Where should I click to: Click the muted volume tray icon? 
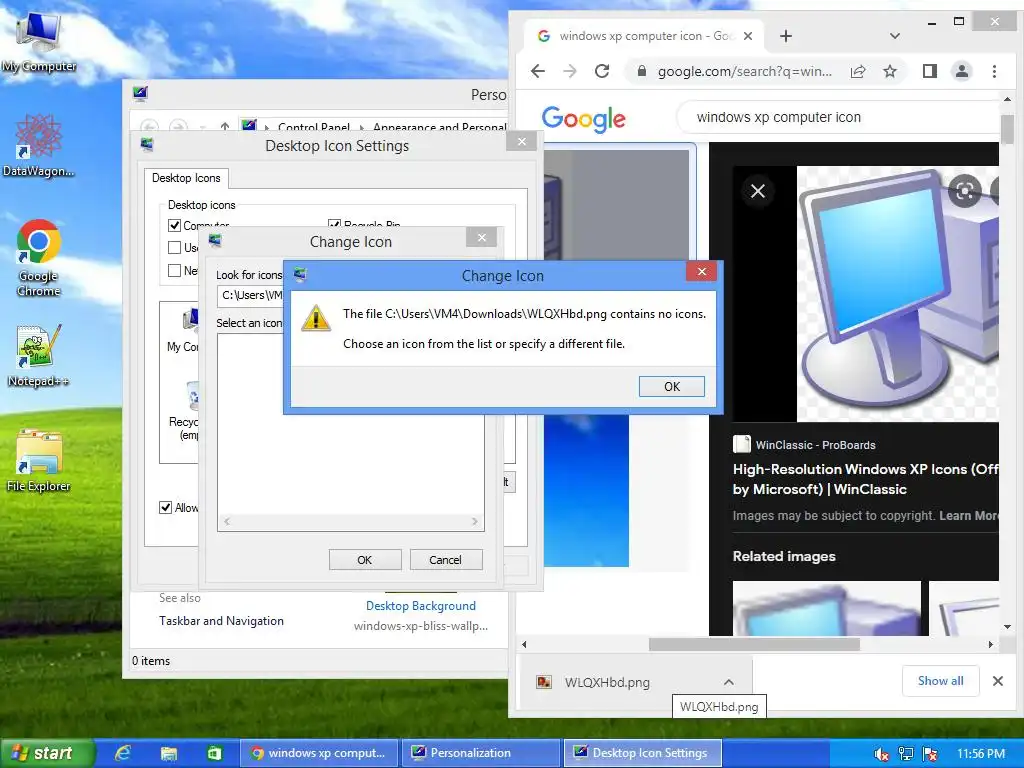[x=881, y=754]
